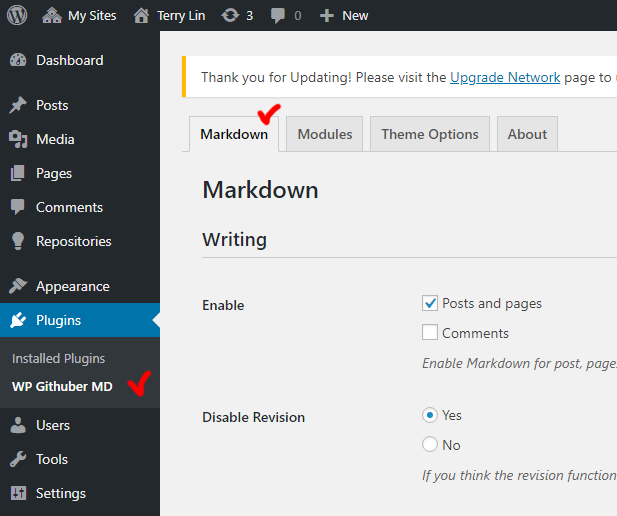
Task: Click the Posts pushpin icon
Action: [x=18, y=105]
